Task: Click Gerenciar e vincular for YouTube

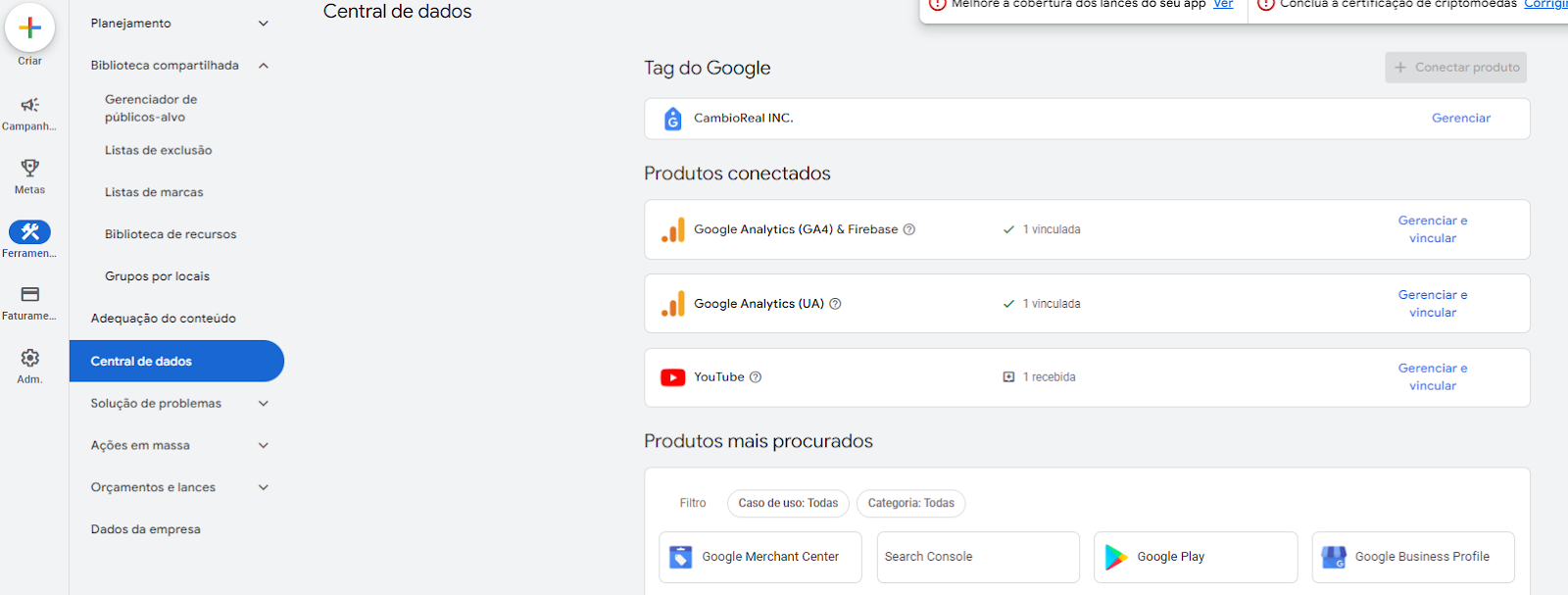Action: pyautogui.click(x=1433, y=377)
